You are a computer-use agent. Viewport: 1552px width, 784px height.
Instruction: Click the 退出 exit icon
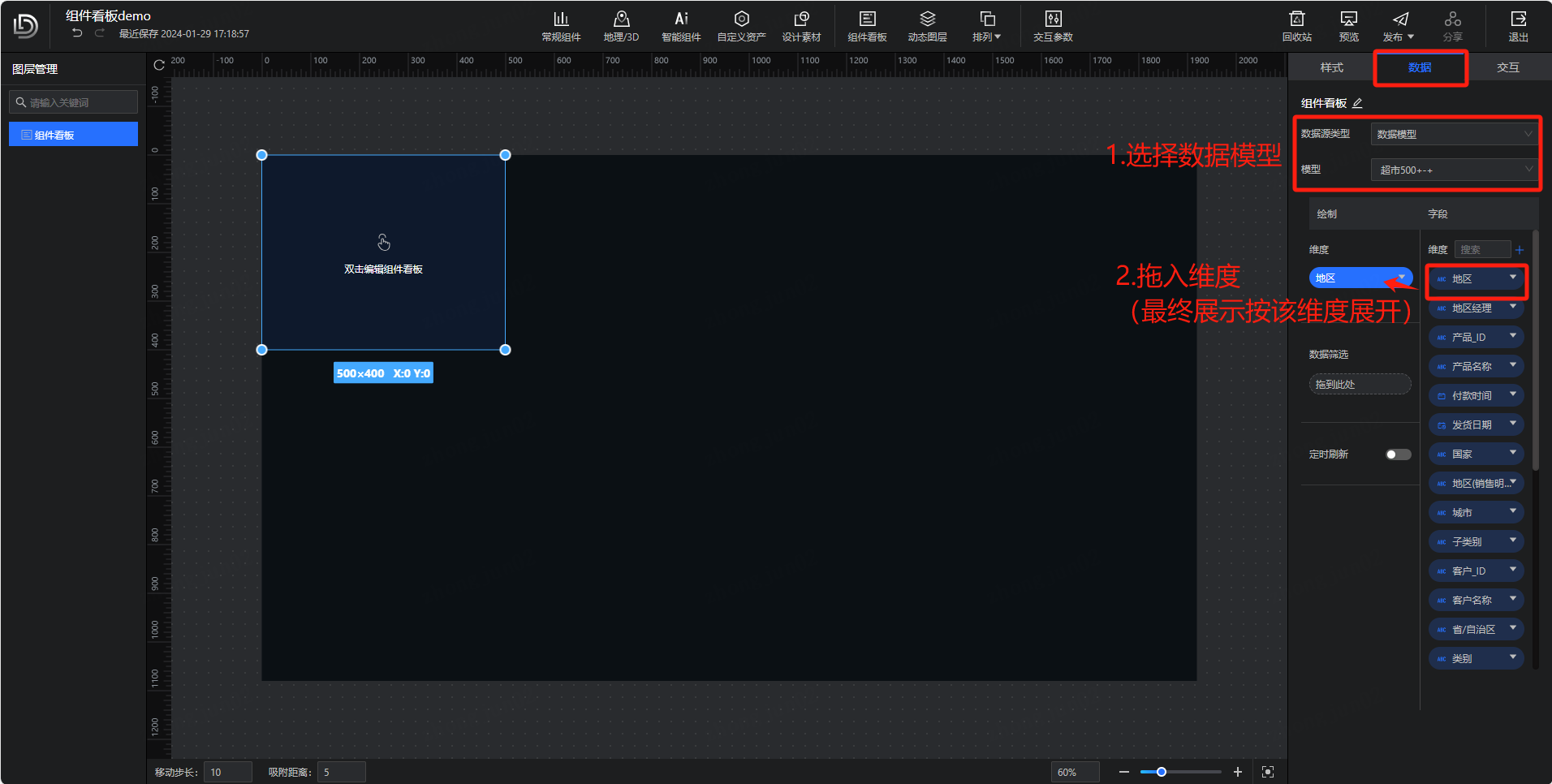[1518, 26]
